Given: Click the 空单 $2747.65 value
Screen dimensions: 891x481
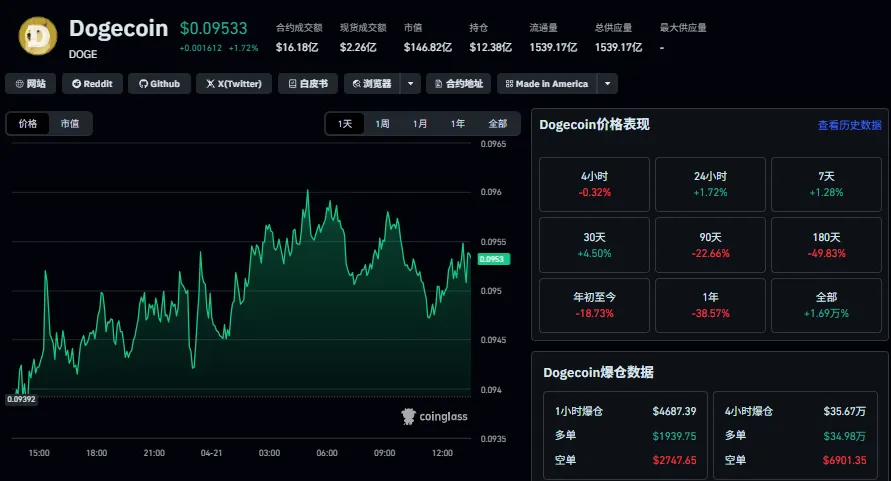Looking at the screenshot, I should click(x=674, y=461).
